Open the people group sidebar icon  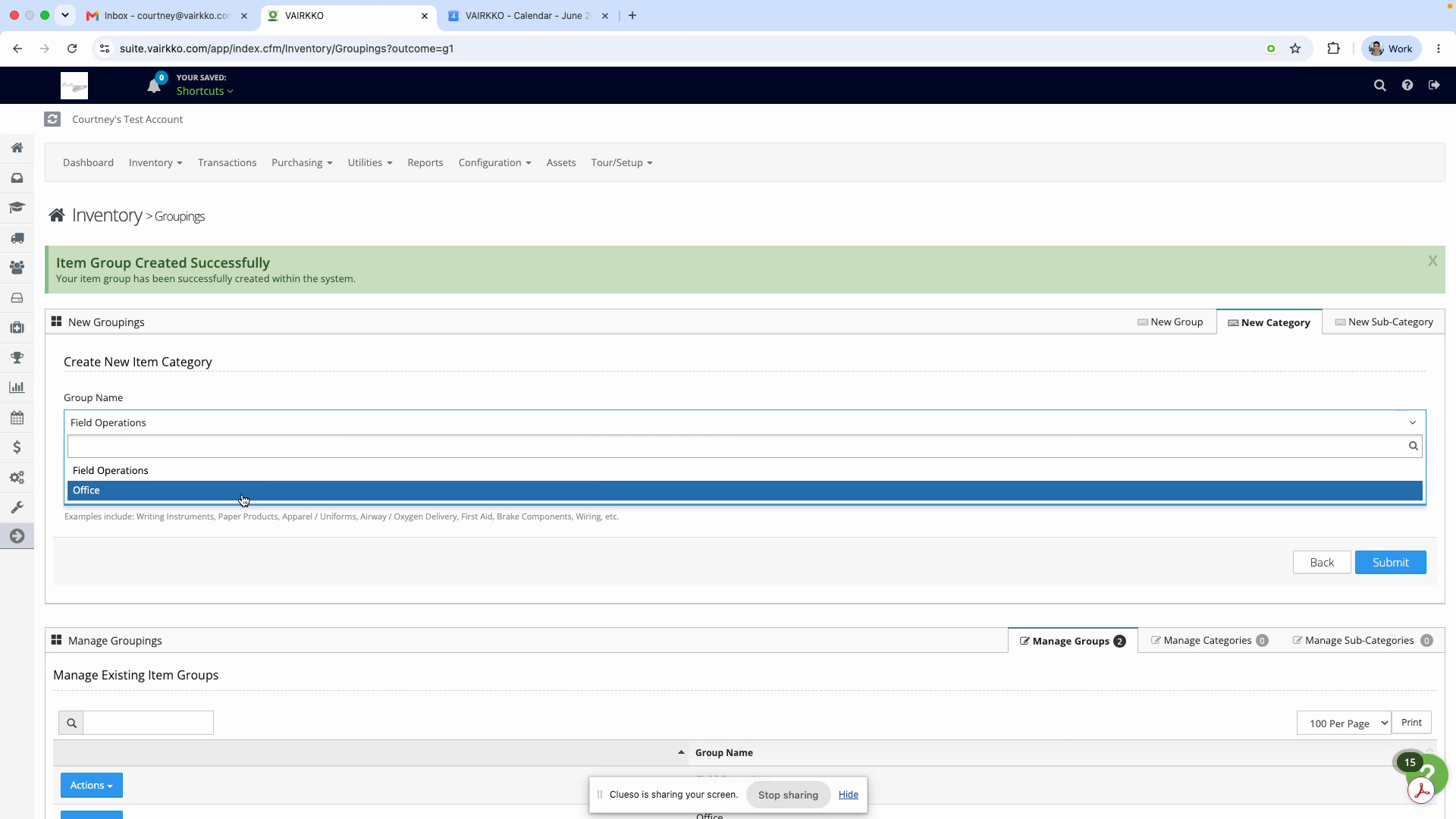click(17, 268)
